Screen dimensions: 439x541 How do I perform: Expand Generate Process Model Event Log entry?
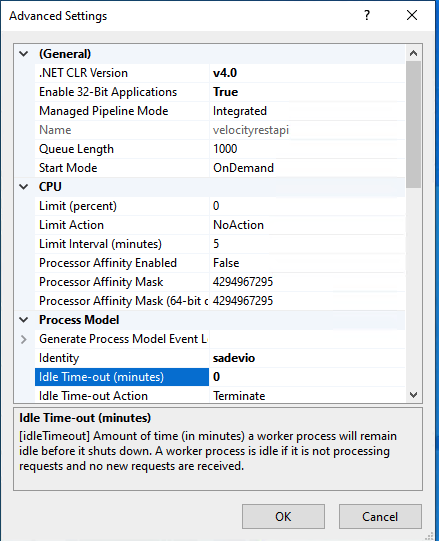pyautogui.click(x=23, y=339)
